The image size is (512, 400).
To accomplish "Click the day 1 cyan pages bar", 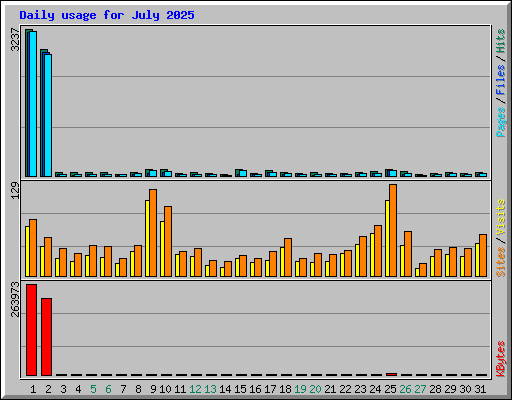I will tap(33, 104).
